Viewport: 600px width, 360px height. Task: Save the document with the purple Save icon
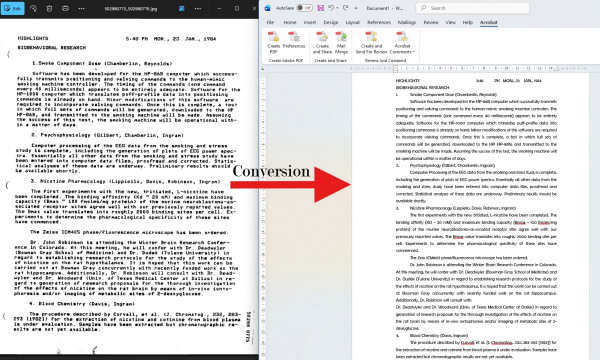(x=321, y=8)
